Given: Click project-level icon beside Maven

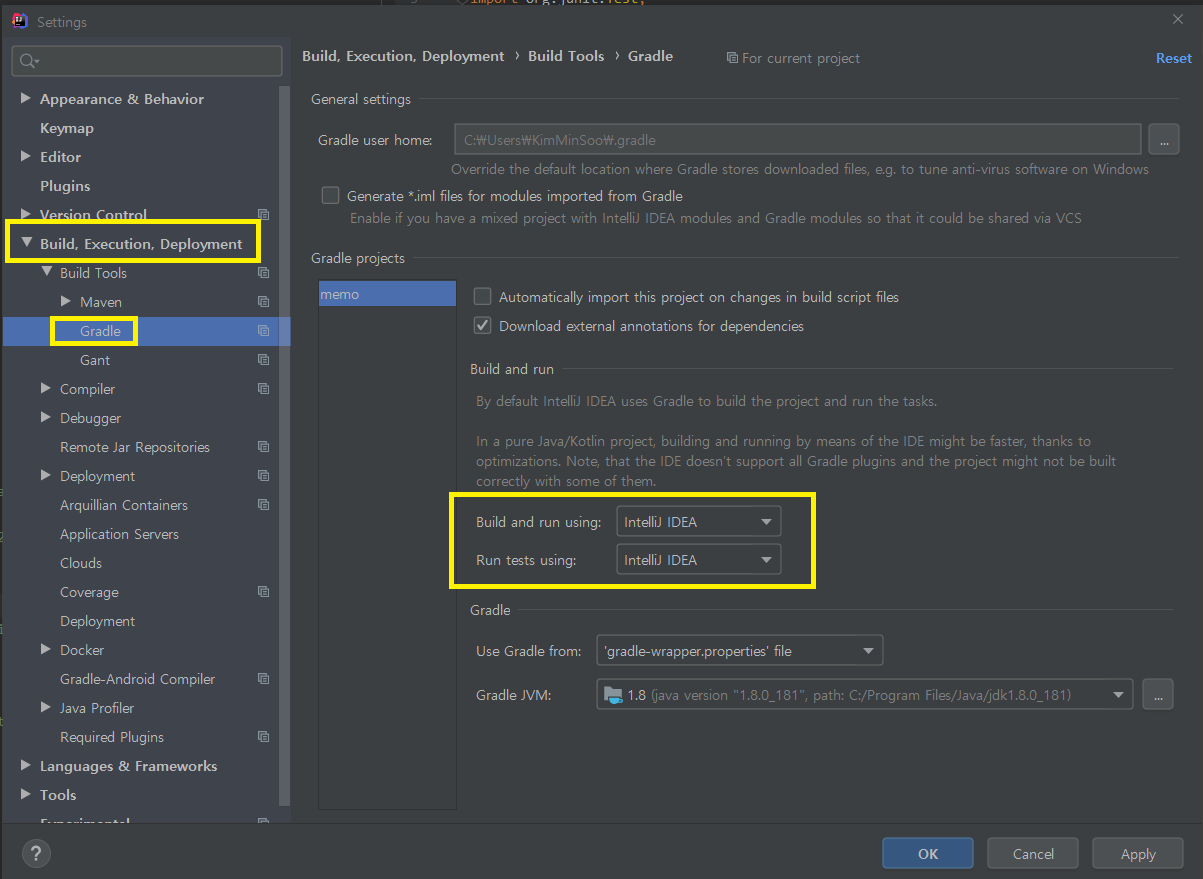Looking at the screenshot, I should 263,302.
